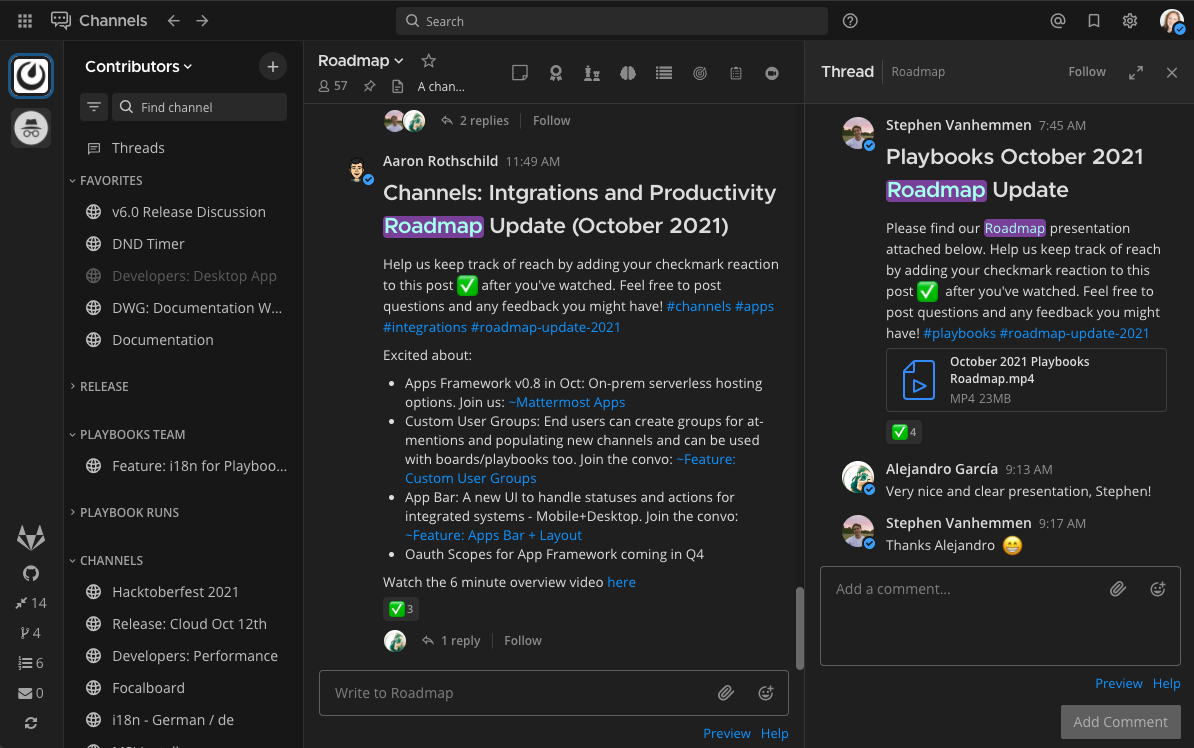The image size is (1194, 748).
Task: Open the GitLab icon in the app bar
Action: click(30, 537)
